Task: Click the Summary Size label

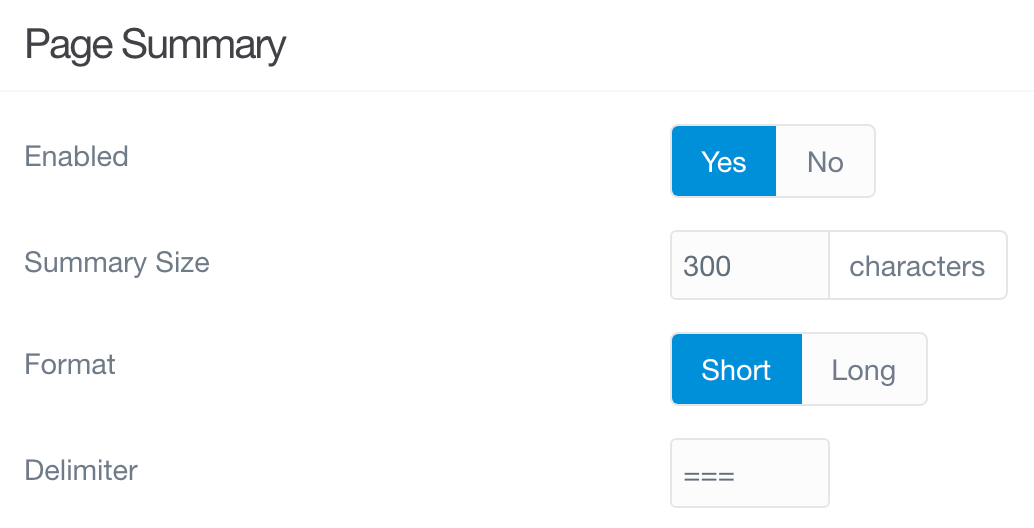Action: pos(117,263)
